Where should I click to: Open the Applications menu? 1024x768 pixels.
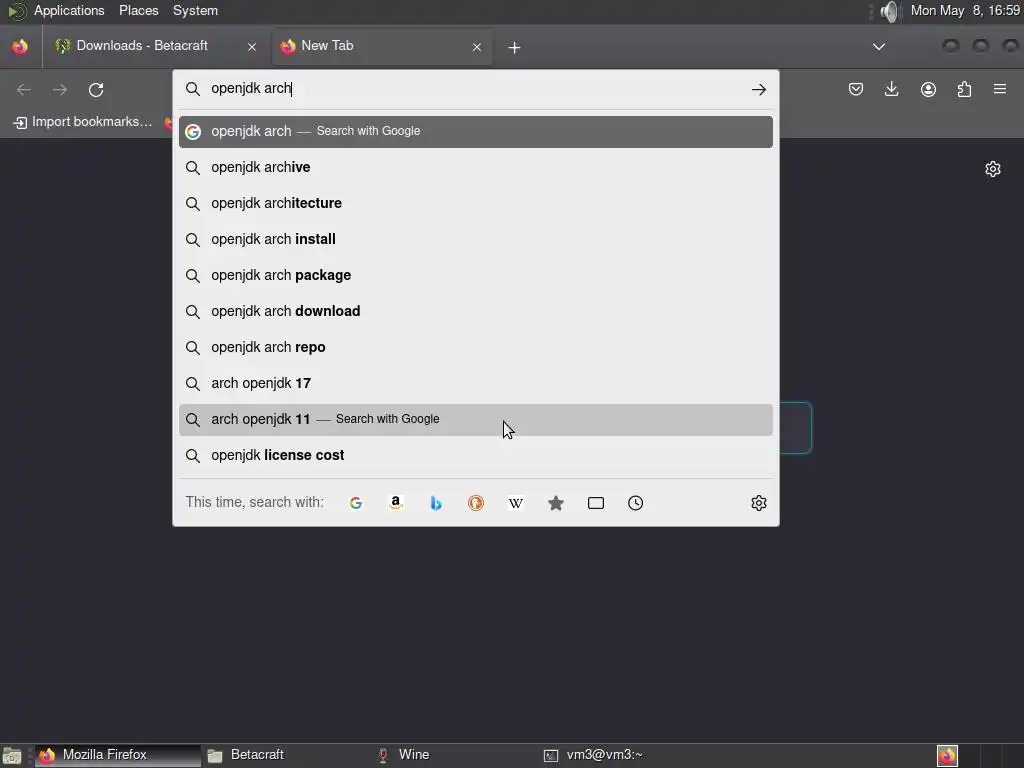69,10
